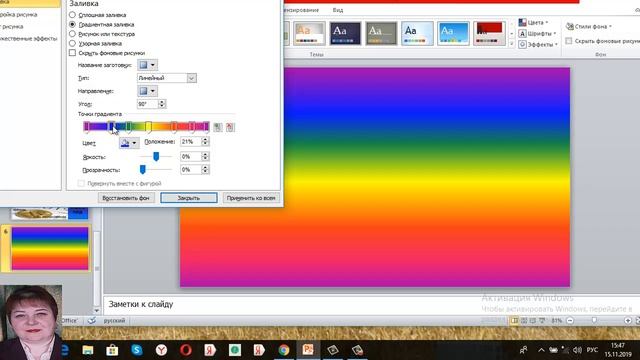Viewport: 640px width, 360px height.
Task: Open the 'Вид' ribbon tab
Action: pyautogui.click(x=338, y=10)
